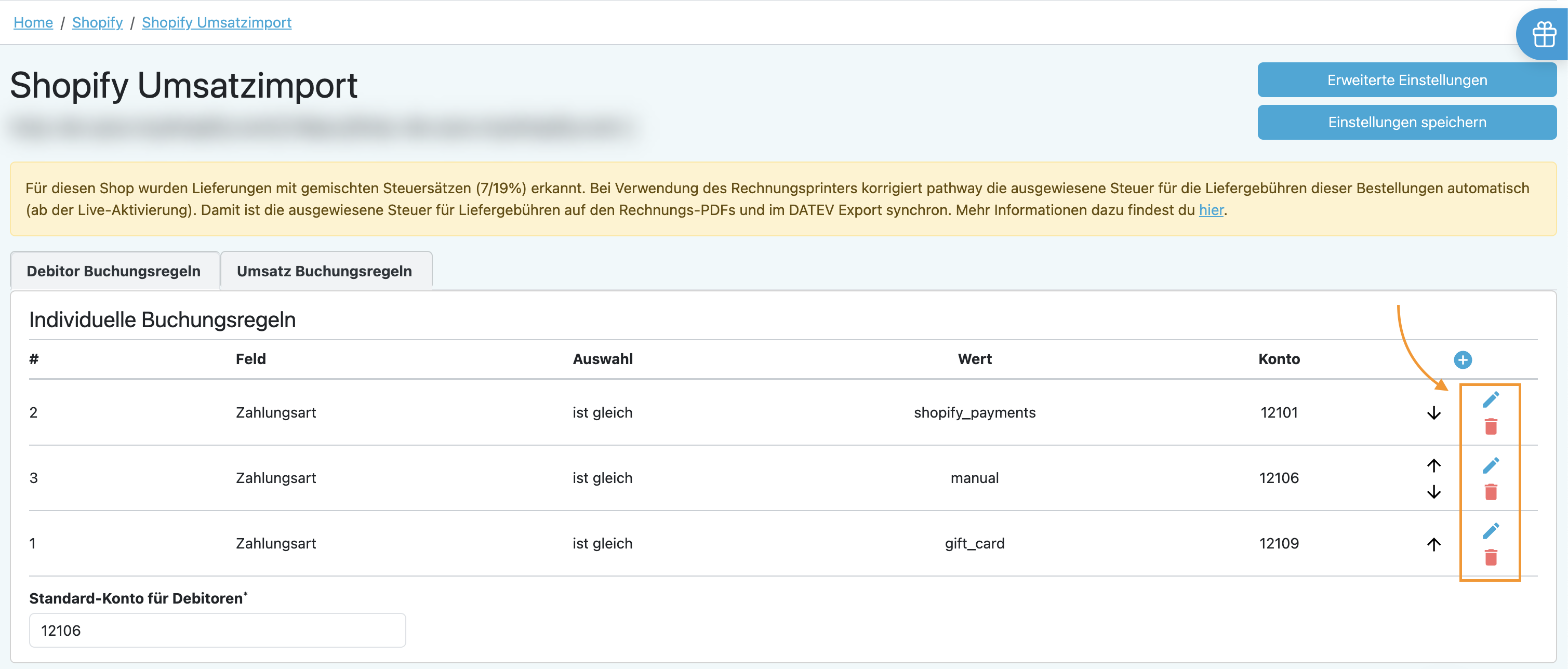Follow the 'hier' link in the yellow notice
Image resolution: width=1568 pixels, height=669 pixels.
tap(1210, 210)
